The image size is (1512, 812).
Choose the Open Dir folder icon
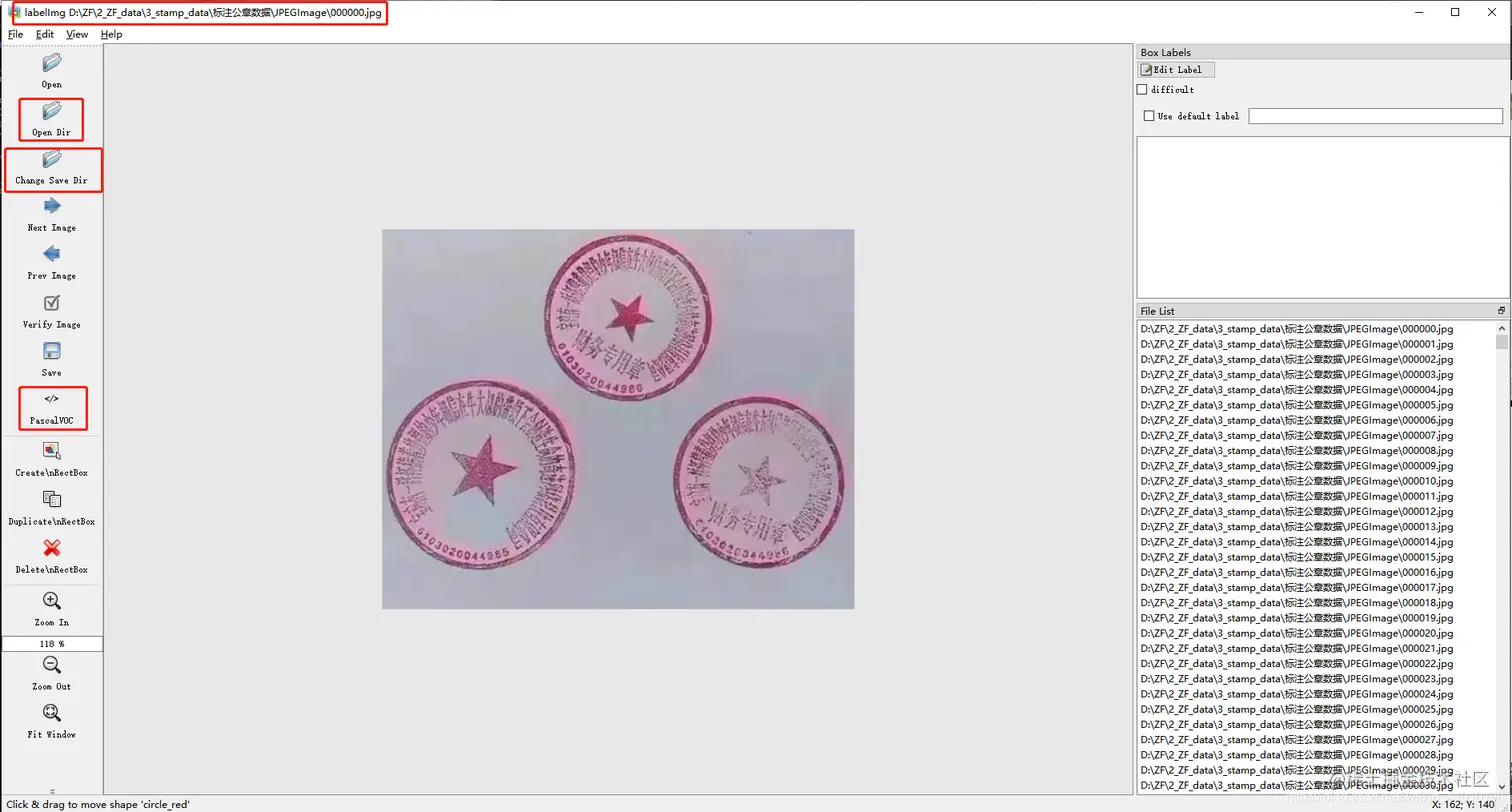52,111
